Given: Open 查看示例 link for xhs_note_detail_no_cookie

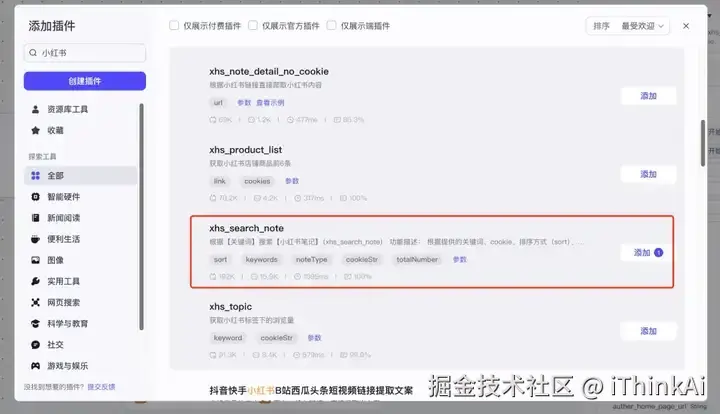Looking at the screenshot, I should [270, 103].
